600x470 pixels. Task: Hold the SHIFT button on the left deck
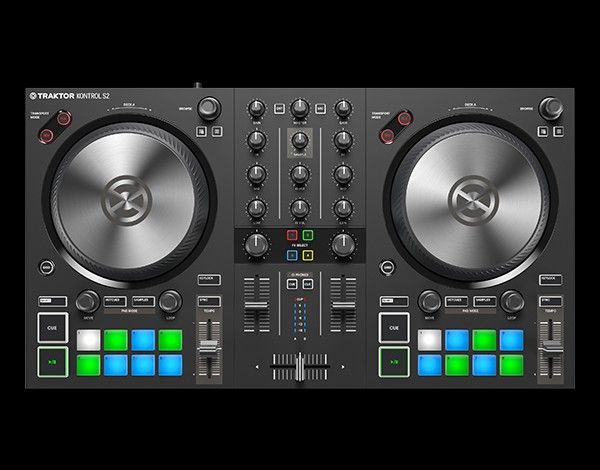coord(53,301)
